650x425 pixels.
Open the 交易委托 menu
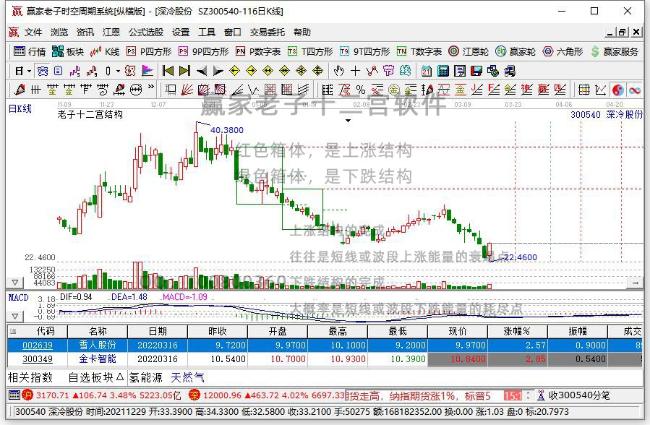[x=267, y=32]
